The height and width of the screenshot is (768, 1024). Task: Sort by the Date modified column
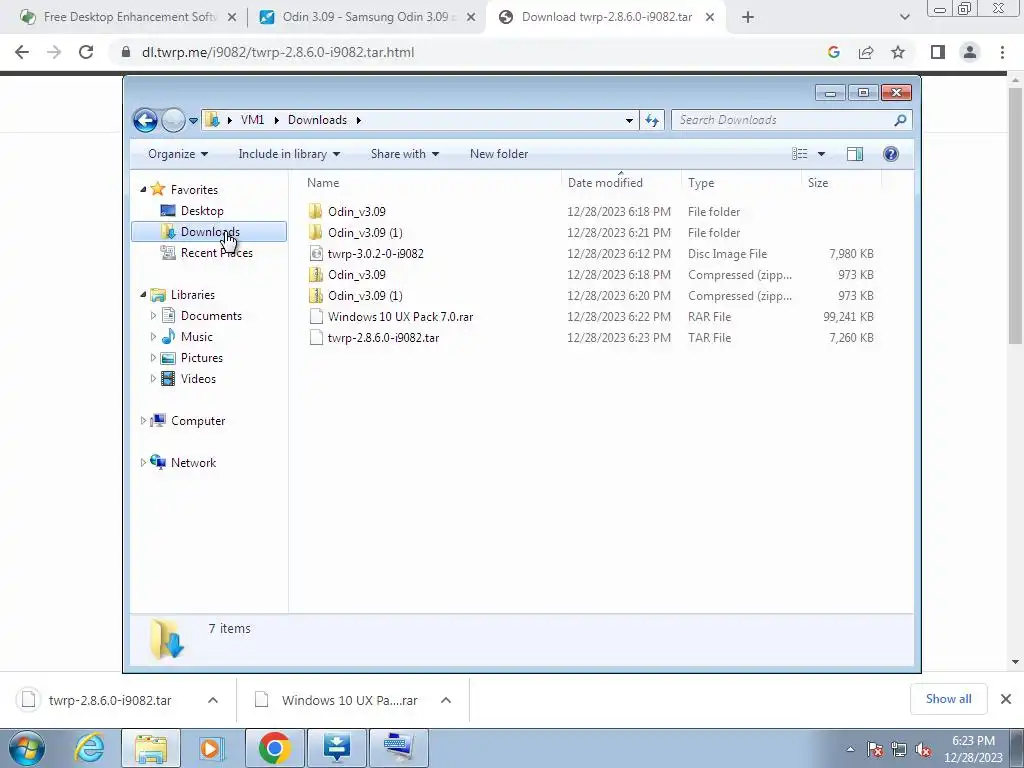click(621, 183)
